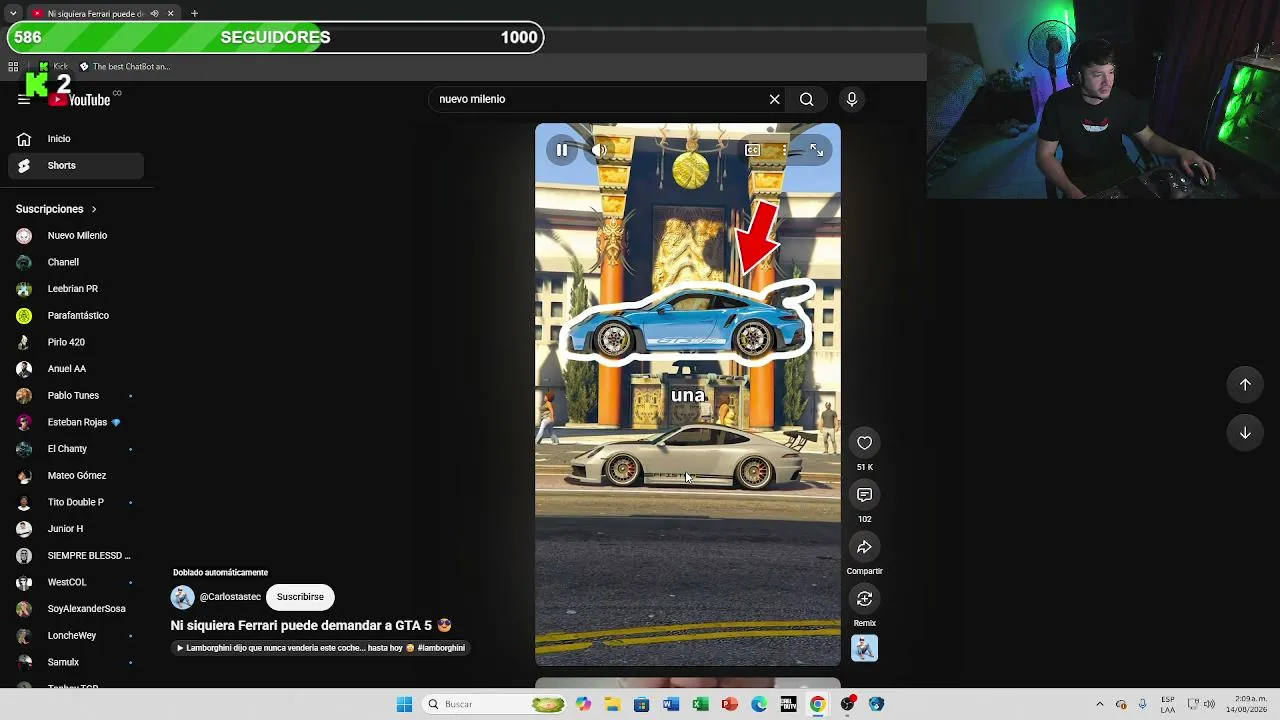Viewport: 1280px width, 720px height.
Task: Open File Explorer from the taskbar
Action: (612, 704)
